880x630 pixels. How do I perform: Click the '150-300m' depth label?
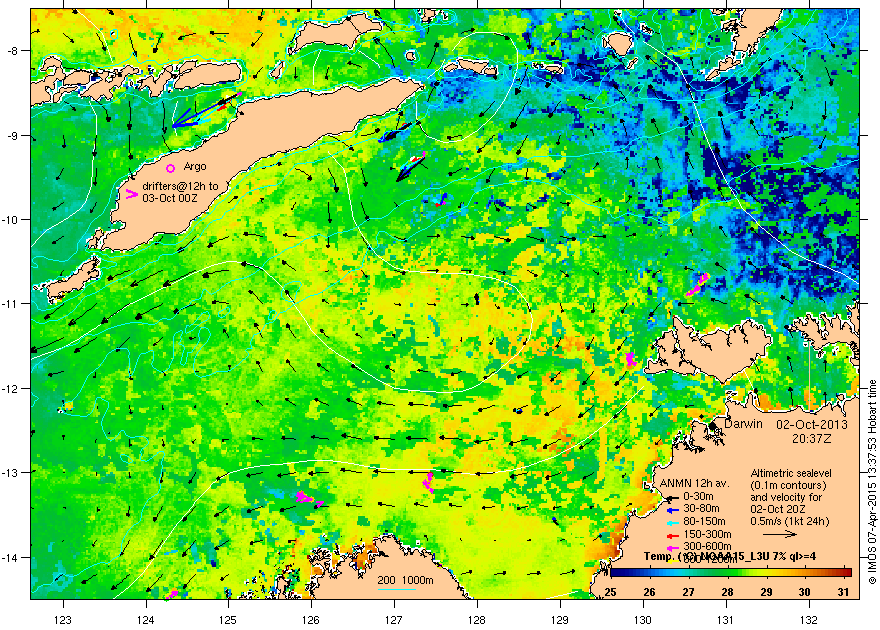pyautogui.click(x=707, y=534)
